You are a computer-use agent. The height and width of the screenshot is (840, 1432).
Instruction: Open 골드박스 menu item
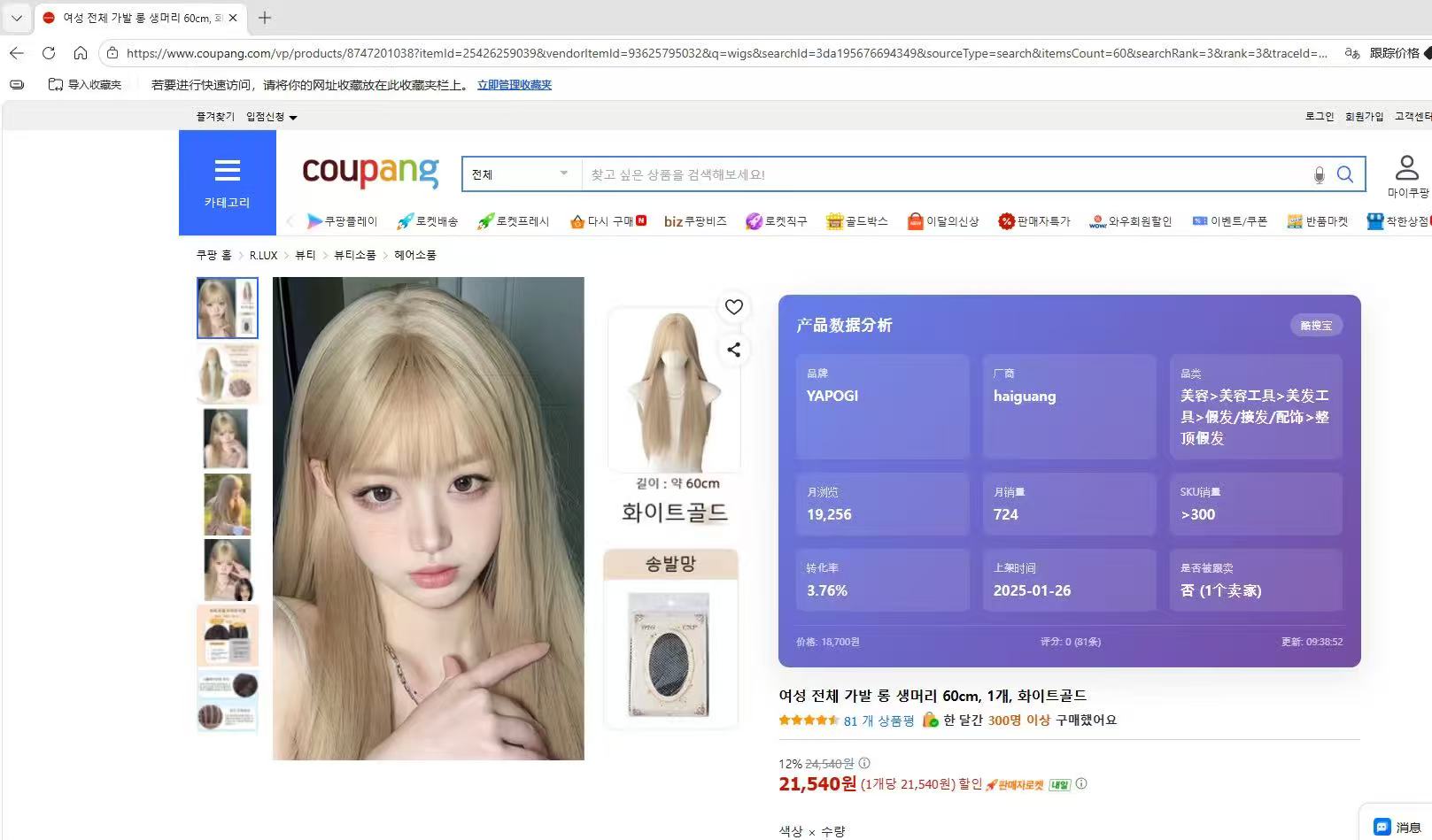(856, 221)
